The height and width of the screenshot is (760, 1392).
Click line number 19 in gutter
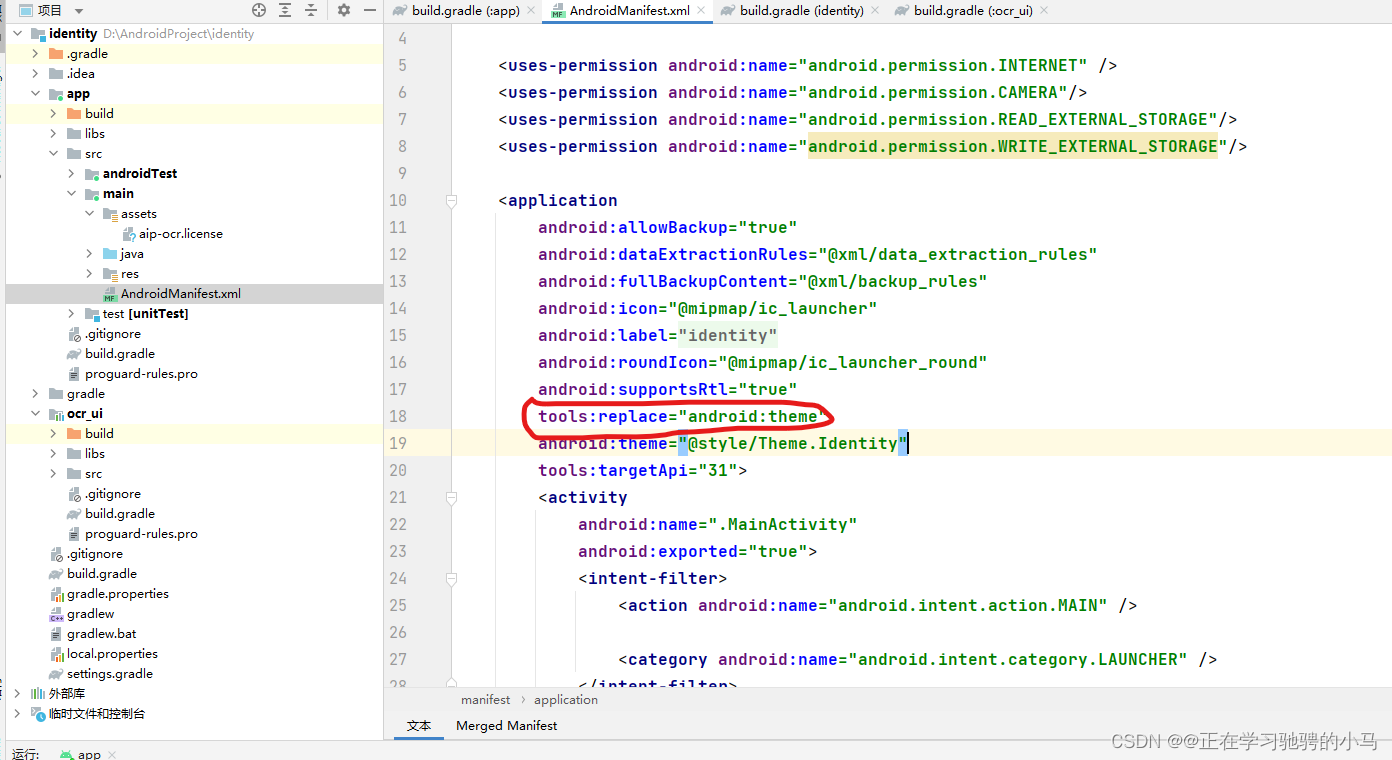tap(397, 443)
